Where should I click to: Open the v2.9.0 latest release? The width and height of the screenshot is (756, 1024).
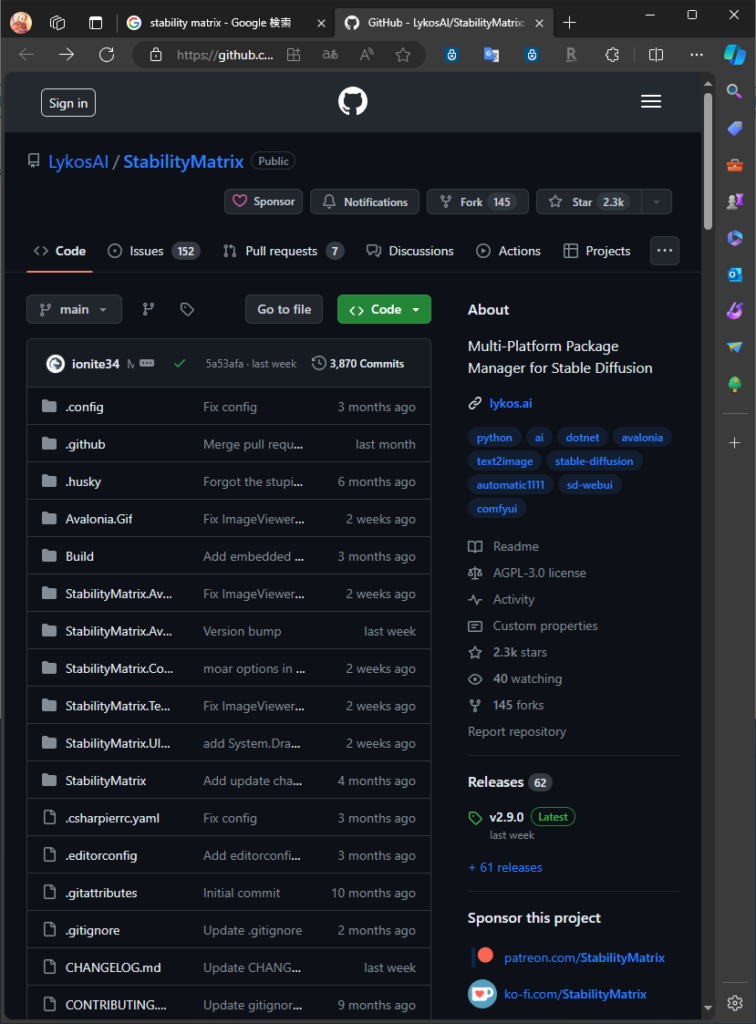pyautogui.click(x=507, y=817)
